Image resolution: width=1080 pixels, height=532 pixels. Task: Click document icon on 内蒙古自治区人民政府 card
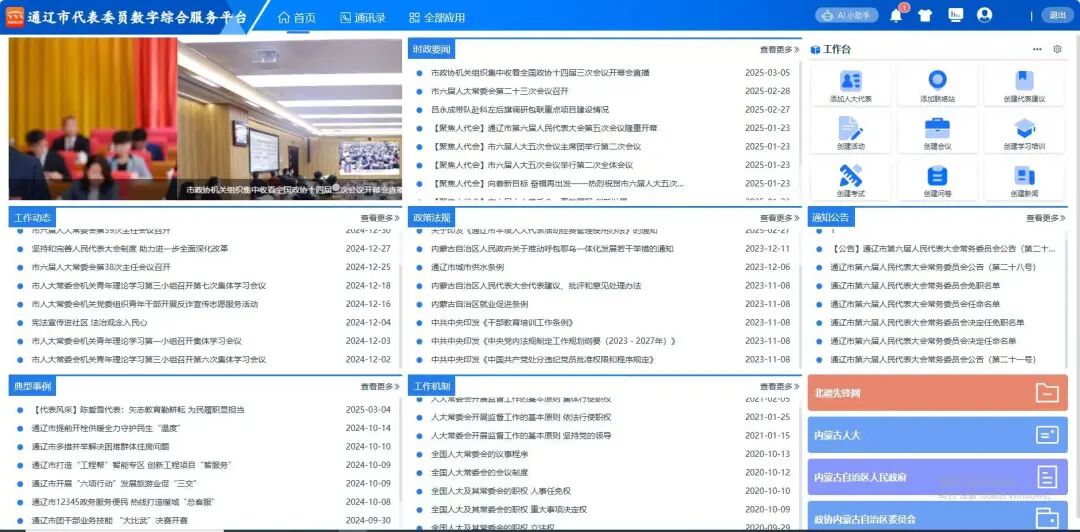point(1047,477)
